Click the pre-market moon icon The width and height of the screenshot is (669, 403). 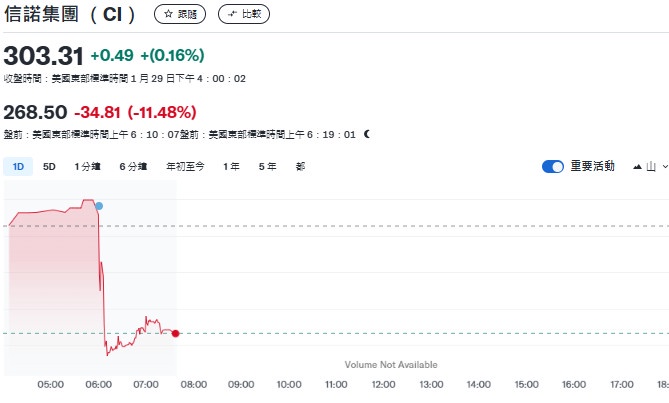367,134
